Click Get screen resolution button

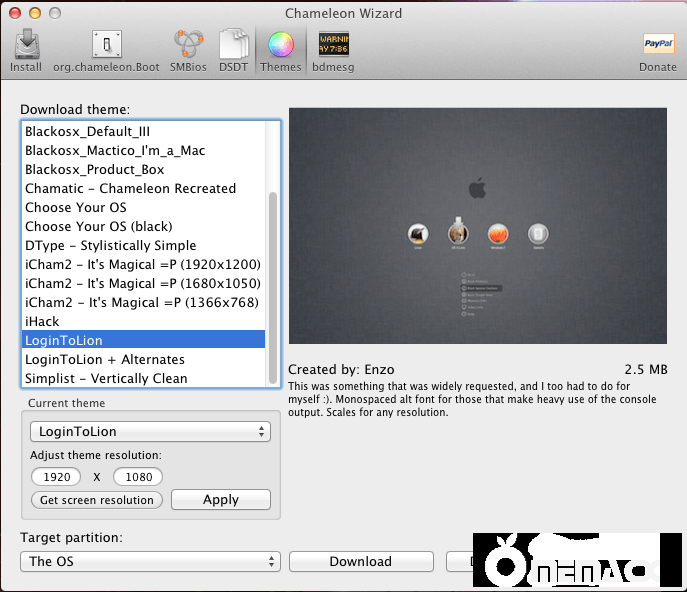pyautogui.click(x=97, y=500)
